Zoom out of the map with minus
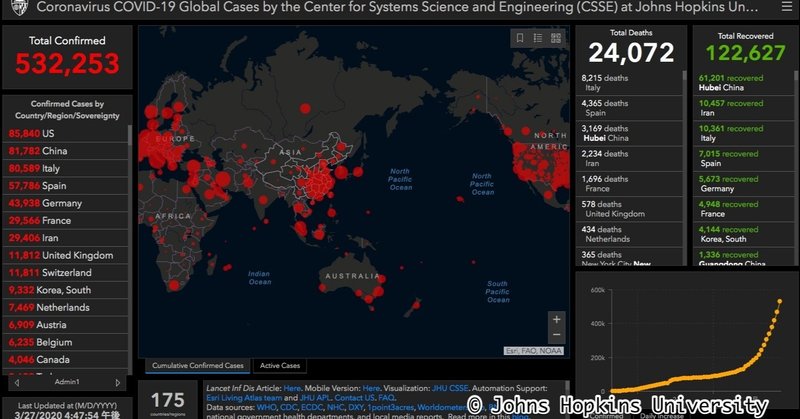Image resolution: width=800 pixels, height=419 pixels. [x=557, y=335]
